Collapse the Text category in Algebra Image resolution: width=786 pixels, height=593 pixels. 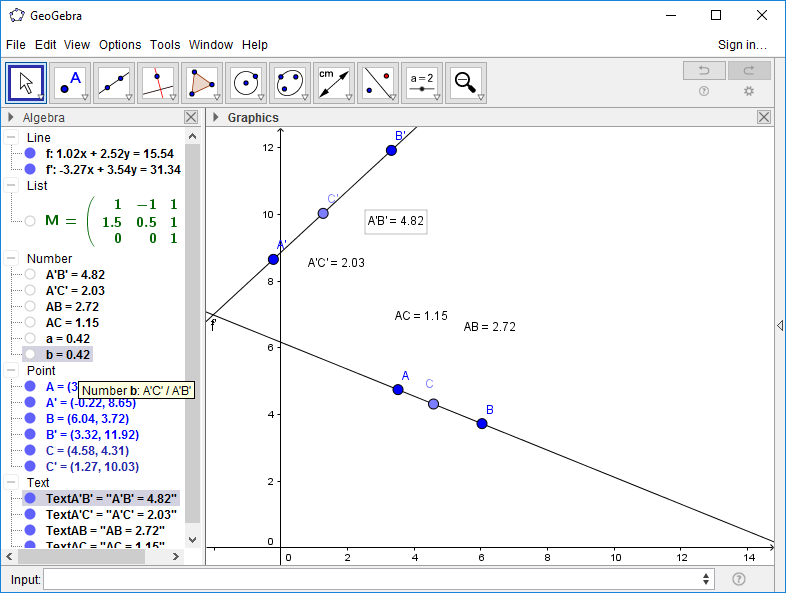pos(11,482)
